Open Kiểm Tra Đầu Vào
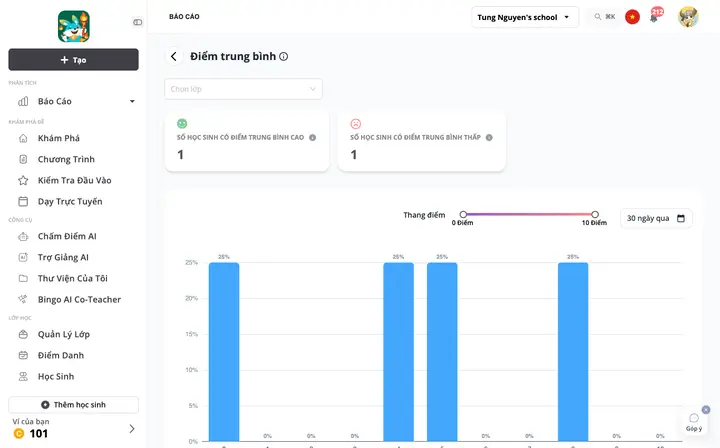 pyautogui.click(x=73, y=180)
